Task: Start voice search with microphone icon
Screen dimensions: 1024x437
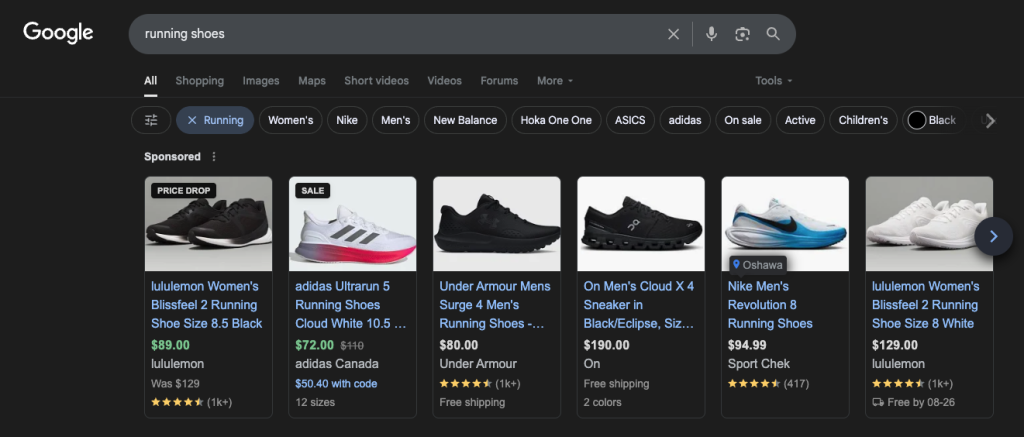Action: tap(711, 34)
